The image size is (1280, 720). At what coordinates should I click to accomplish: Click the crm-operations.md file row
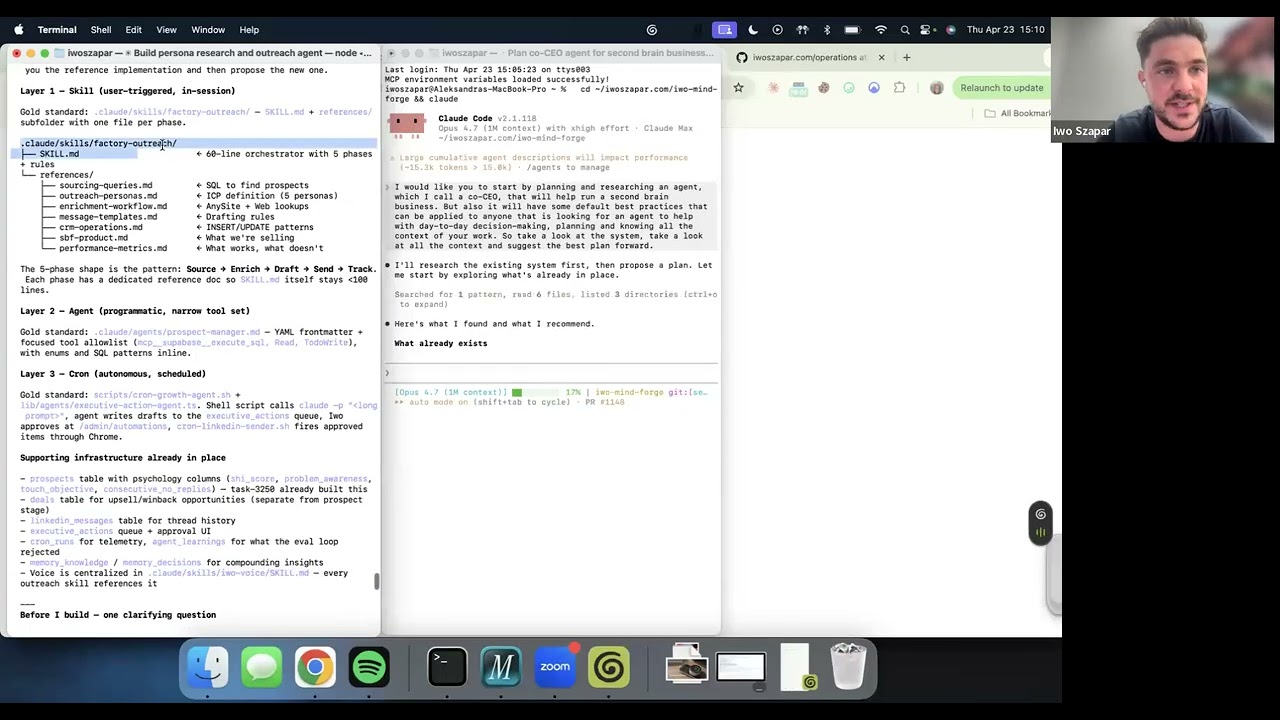coord(100,228)
